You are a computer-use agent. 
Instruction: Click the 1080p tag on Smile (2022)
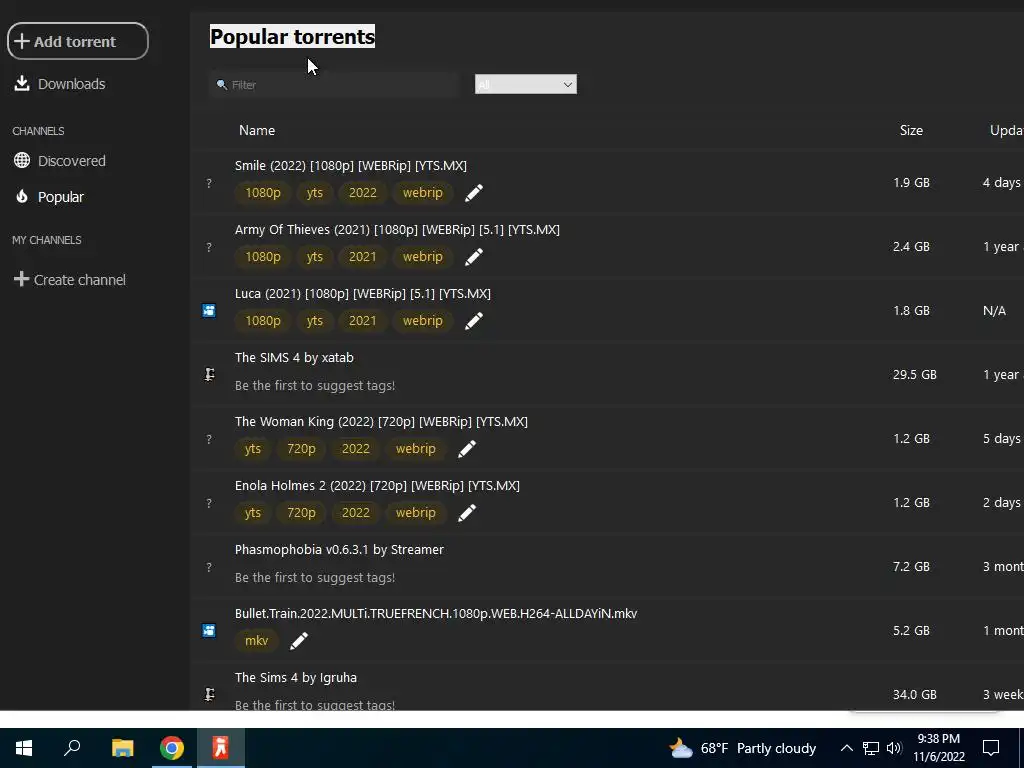tap(263, 193)
